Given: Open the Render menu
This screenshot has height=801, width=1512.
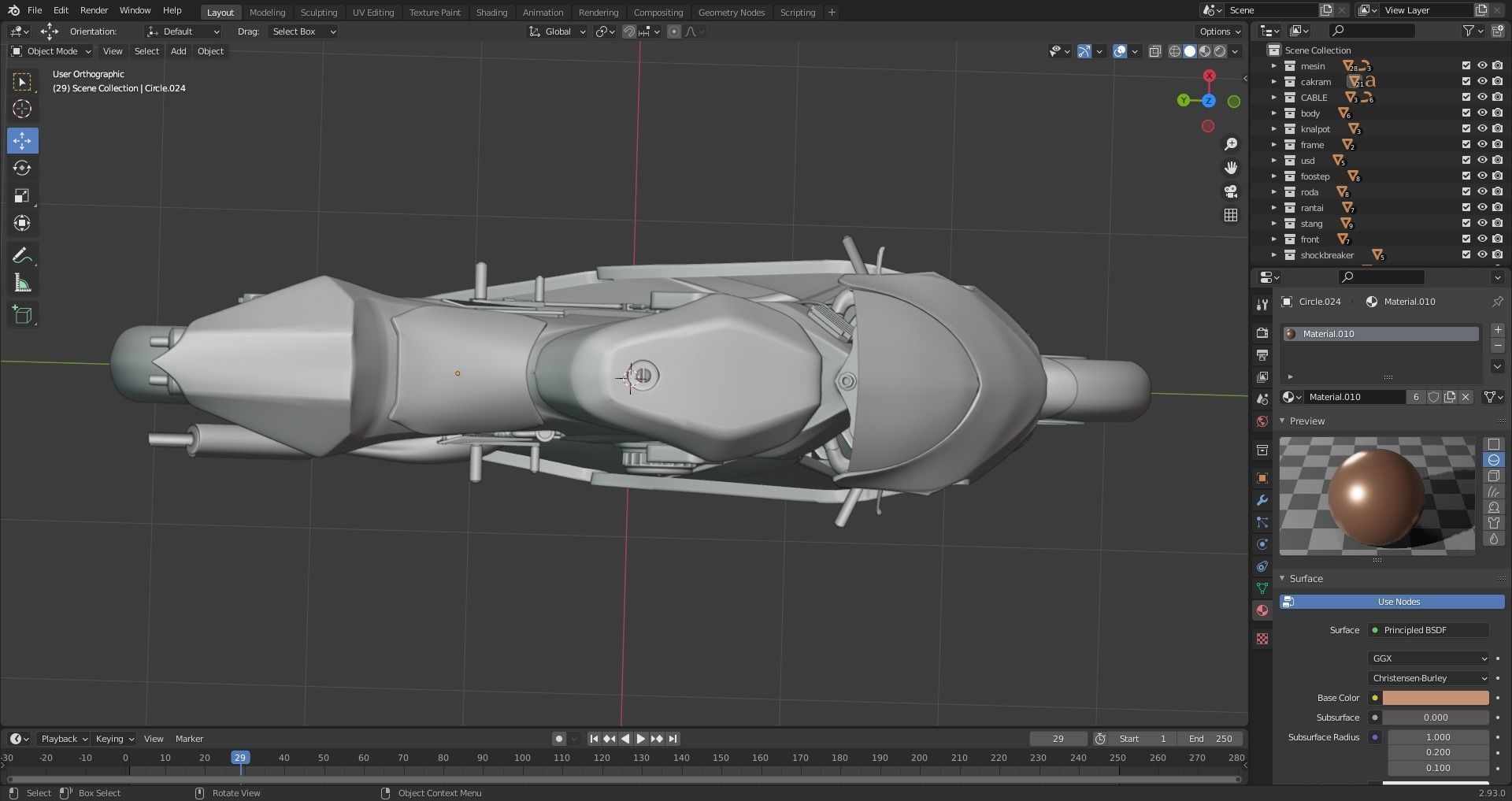Looking at the screenshot, I should 94,10.
